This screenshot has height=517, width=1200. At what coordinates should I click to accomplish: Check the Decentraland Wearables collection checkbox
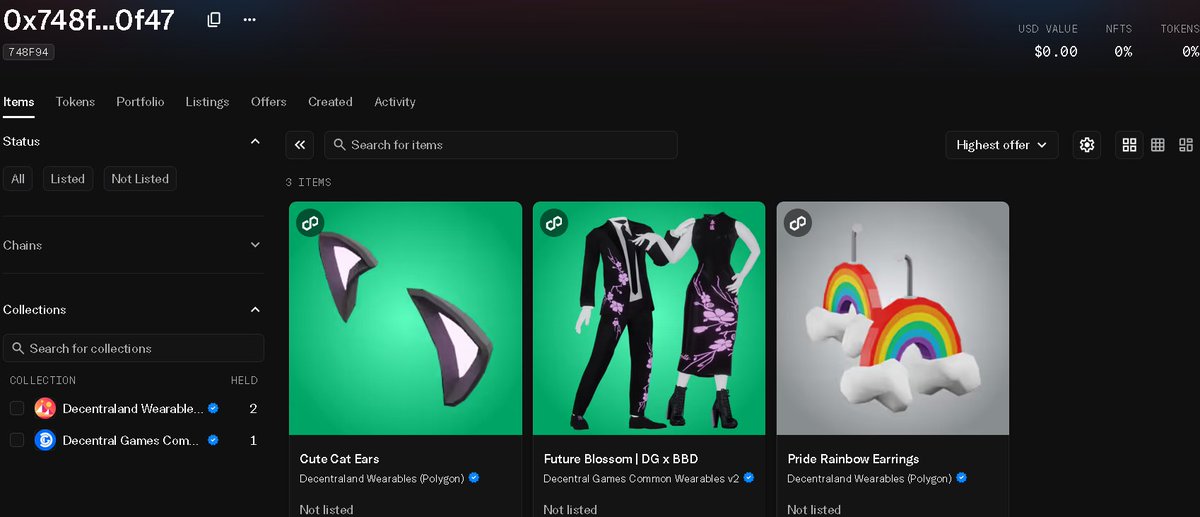(17, 408)
